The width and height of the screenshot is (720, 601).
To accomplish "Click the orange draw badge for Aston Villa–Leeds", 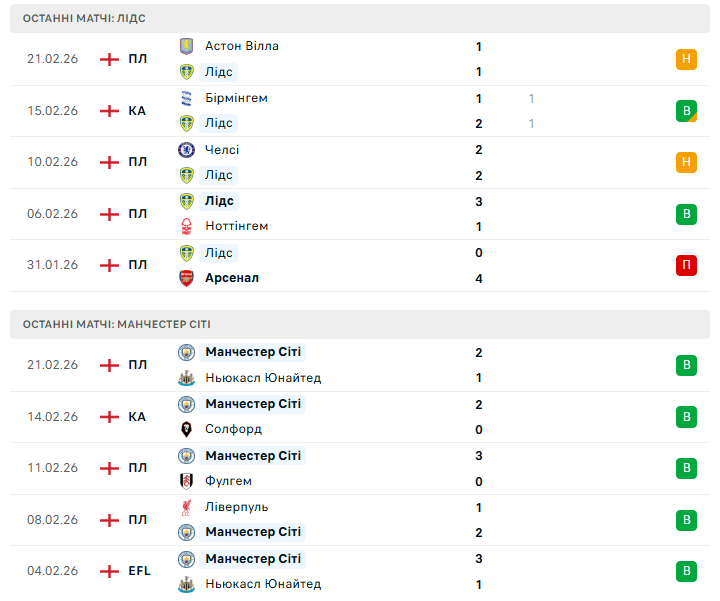I will 686,59.
